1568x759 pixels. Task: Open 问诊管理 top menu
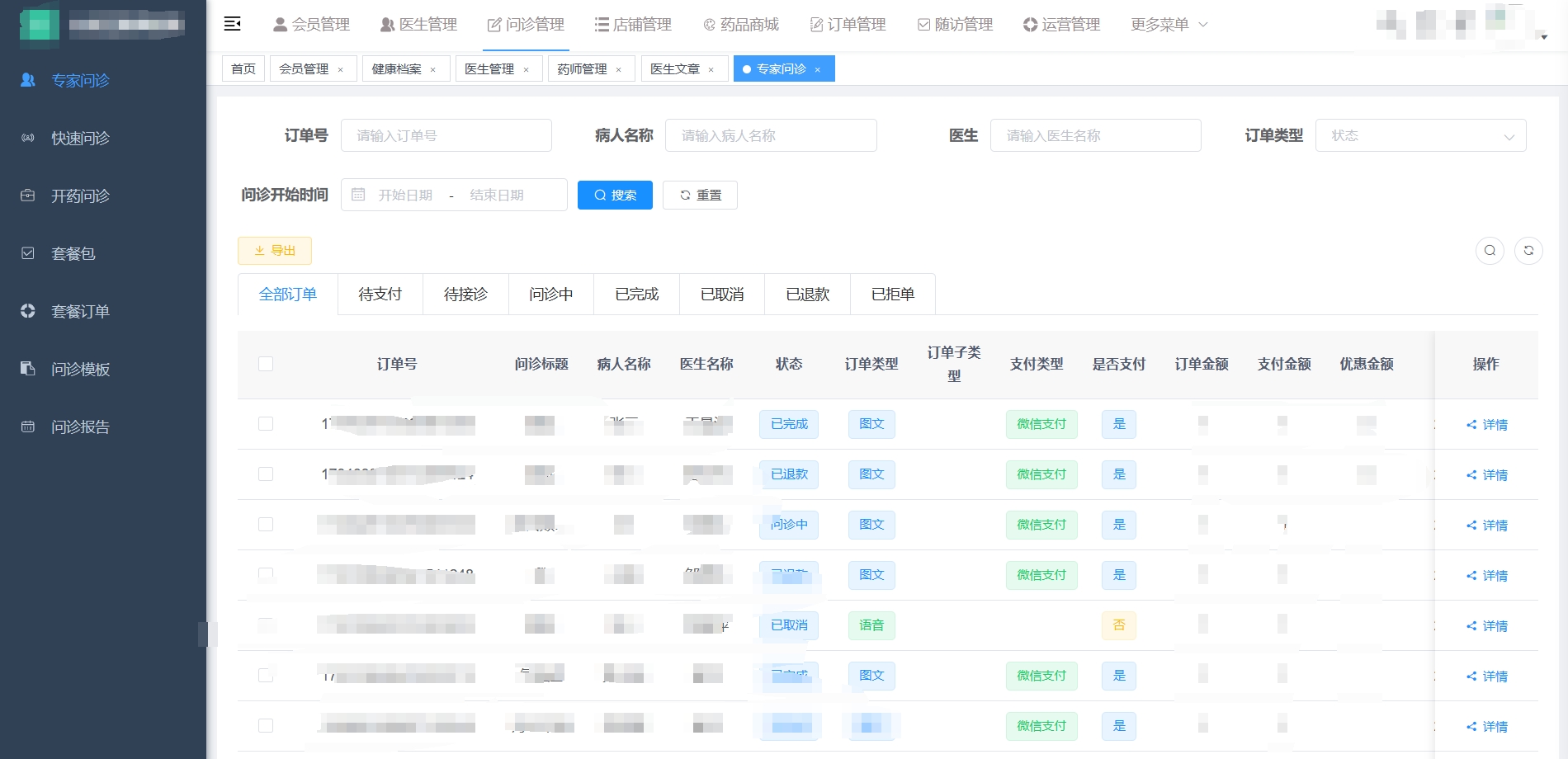pos(526,25)
